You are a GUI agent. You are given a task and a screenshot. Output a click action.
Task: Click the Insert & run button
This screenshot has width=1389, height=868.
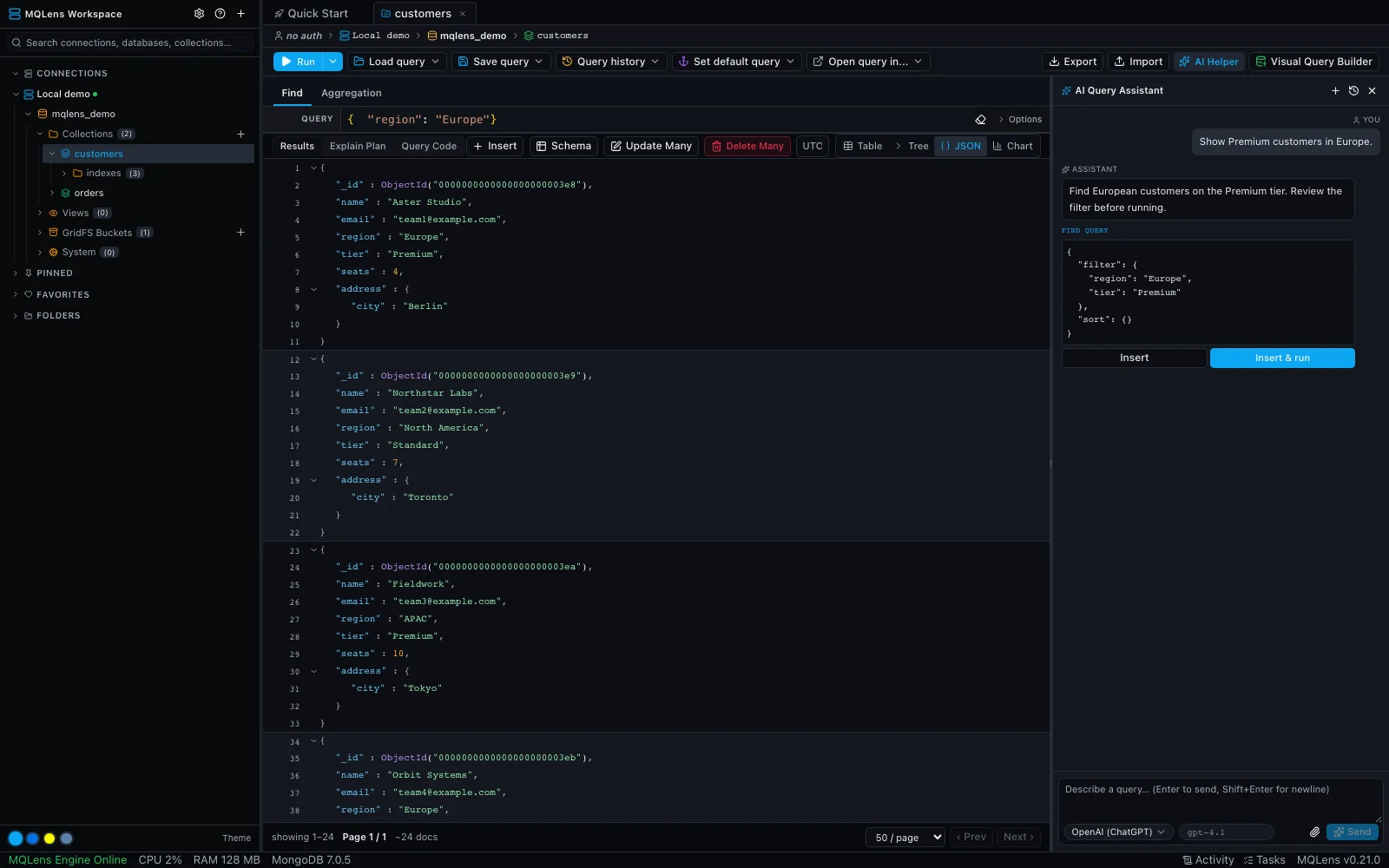pos(1282,358)
